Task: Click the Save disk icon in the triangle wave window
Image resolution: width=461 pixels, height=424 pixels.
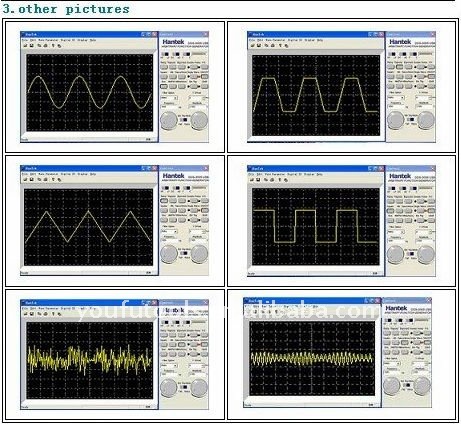Action: coord(32,179)
